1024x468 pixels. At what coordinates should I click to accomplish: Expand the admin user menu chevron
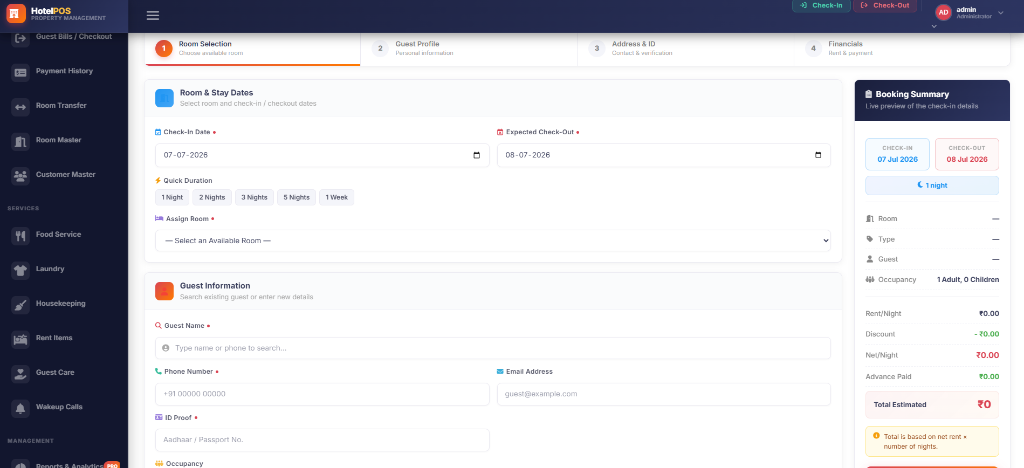click(1000, 12)
